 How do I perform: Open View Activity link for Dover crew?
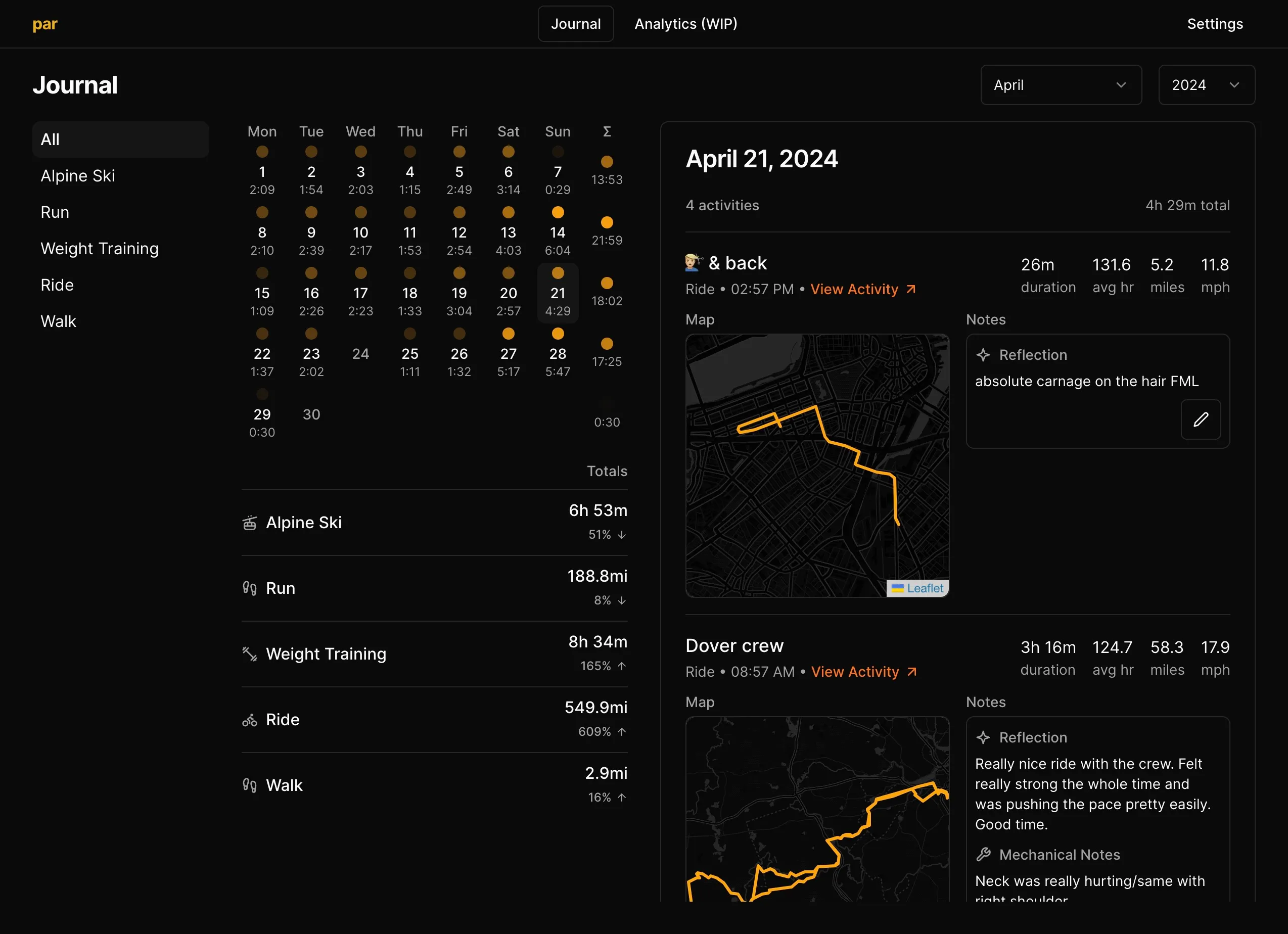click(863, 672)
